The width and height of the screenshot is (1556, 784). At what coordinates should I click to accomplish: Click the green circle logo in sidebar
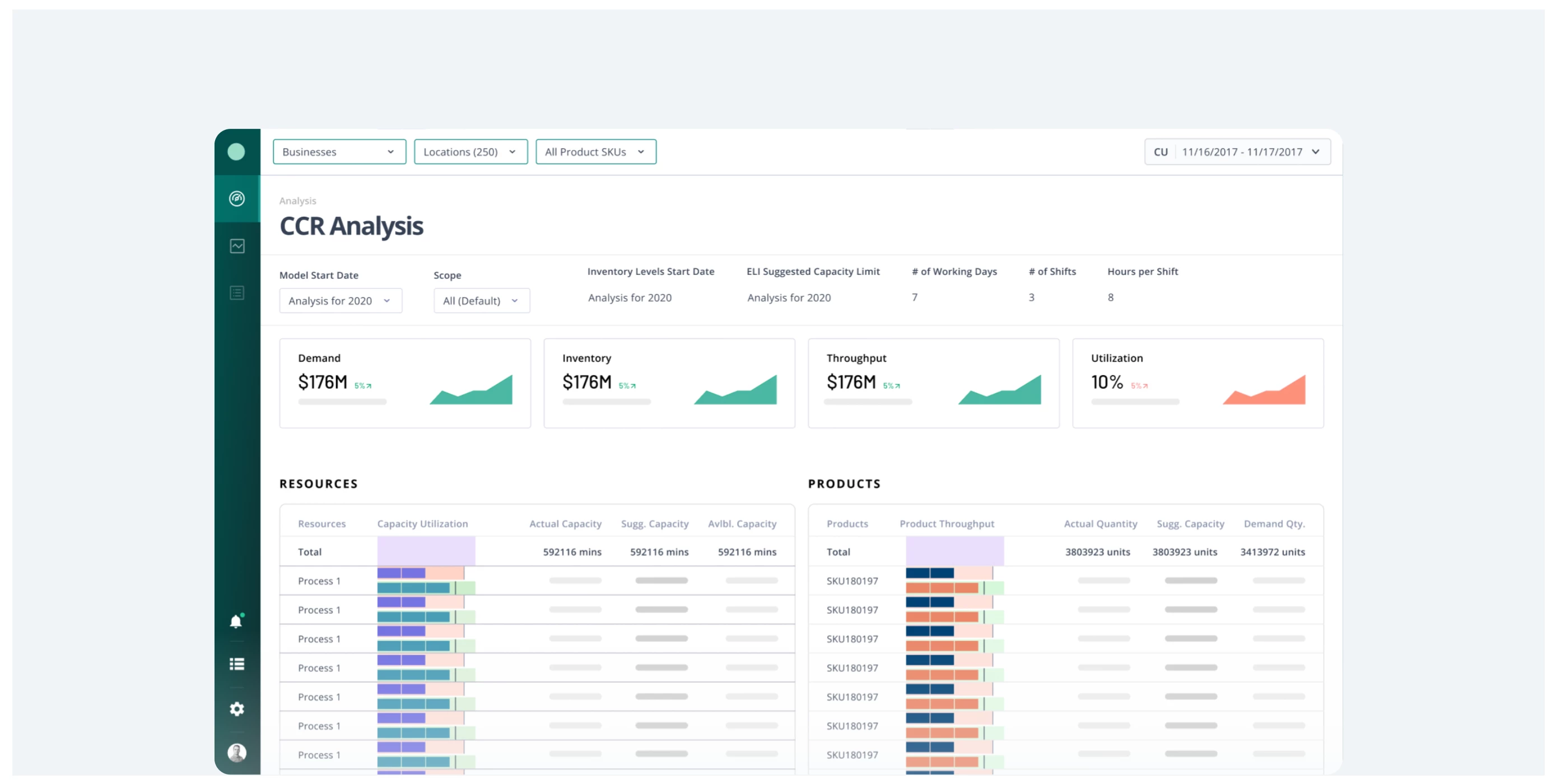point(236,152)
